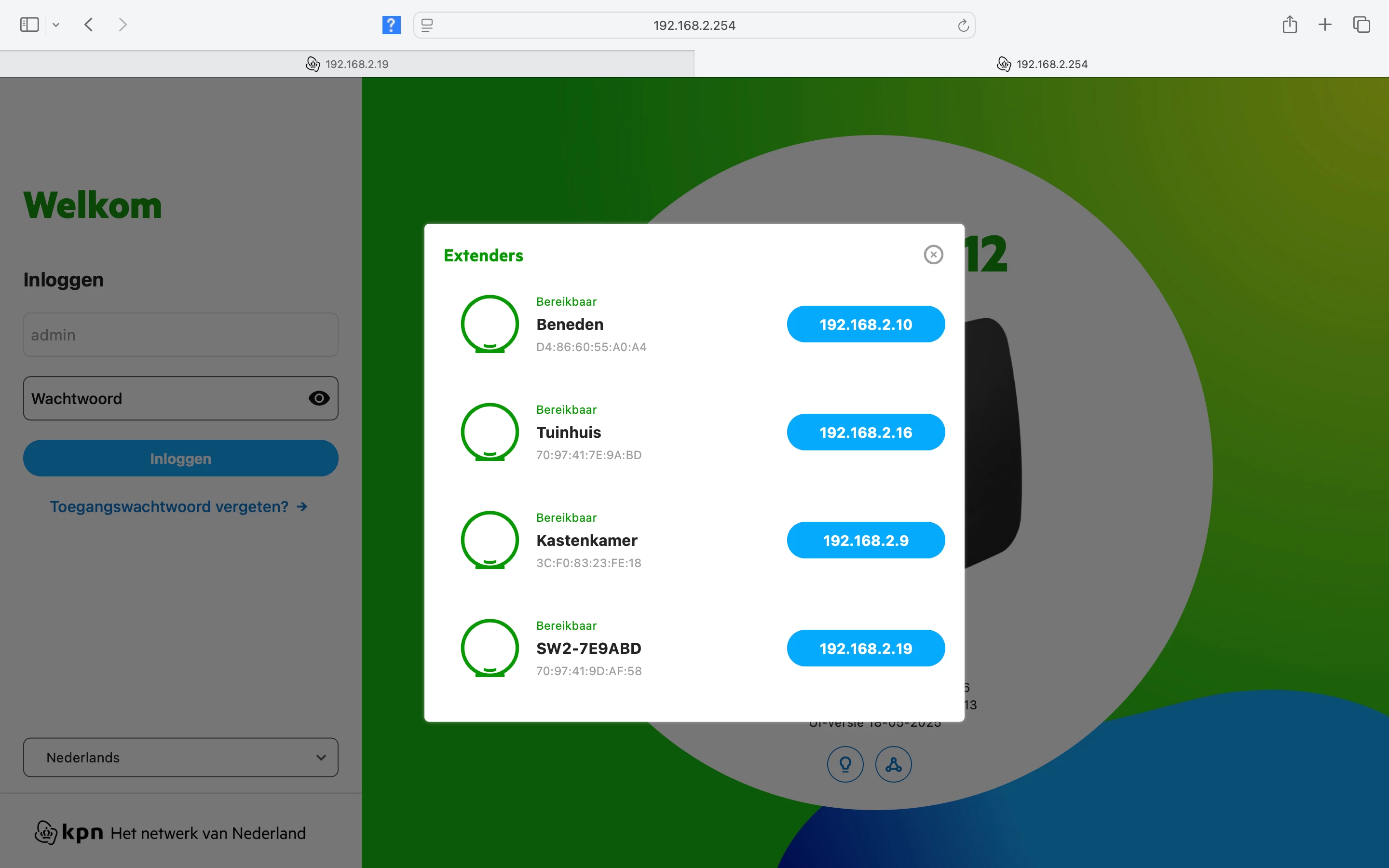
Task: Toggle password visibility eye icon
Action: 319,398
